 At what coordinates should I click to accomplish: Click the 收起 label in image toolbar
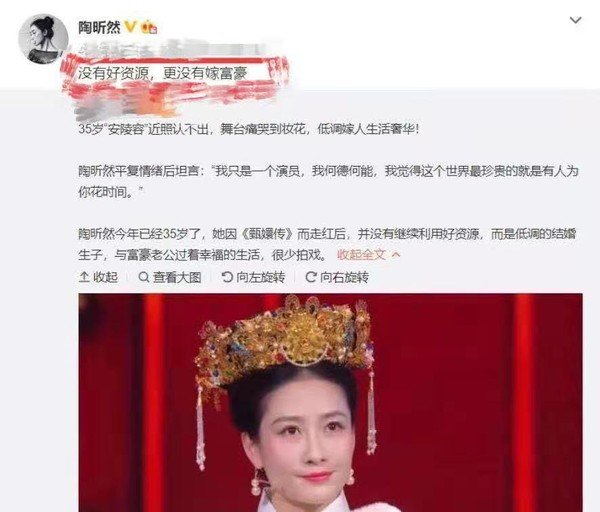[x=106, y=277]
